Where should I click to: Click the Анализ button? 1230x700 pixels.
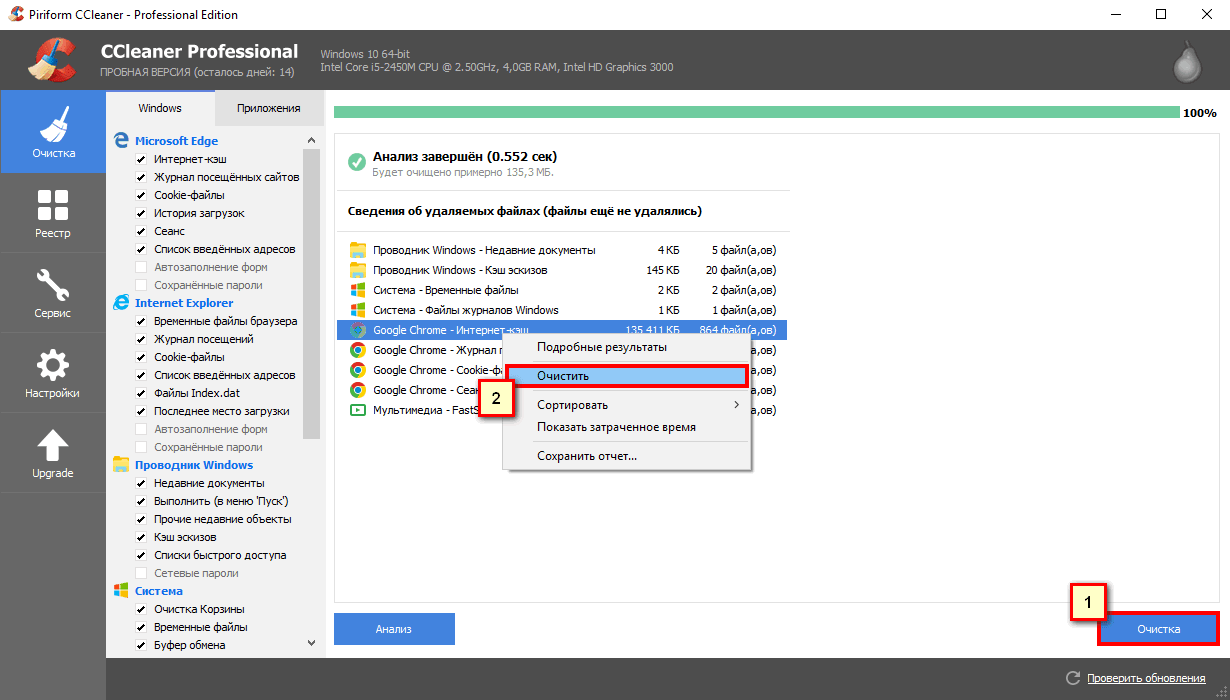394,629
